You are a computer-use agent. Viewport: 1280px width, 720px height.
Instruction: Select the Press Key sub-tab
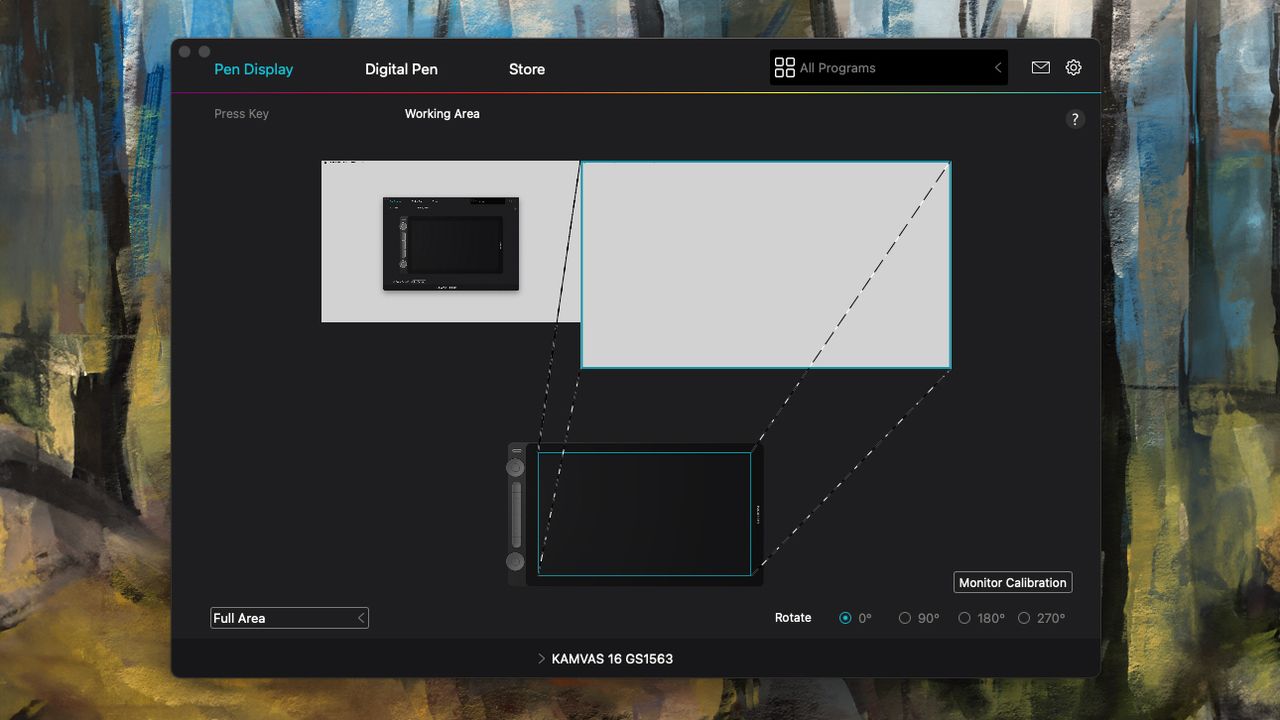(241, 114)
